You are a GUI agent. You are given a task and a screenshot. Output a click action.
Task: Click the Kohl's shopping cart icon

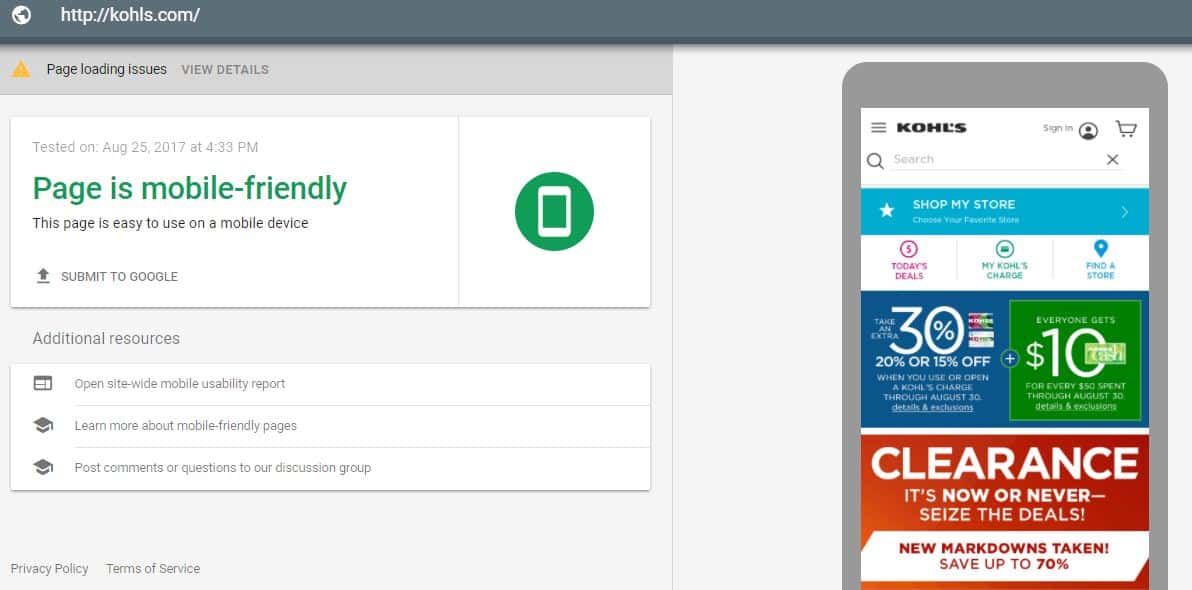coord(1126,128)
